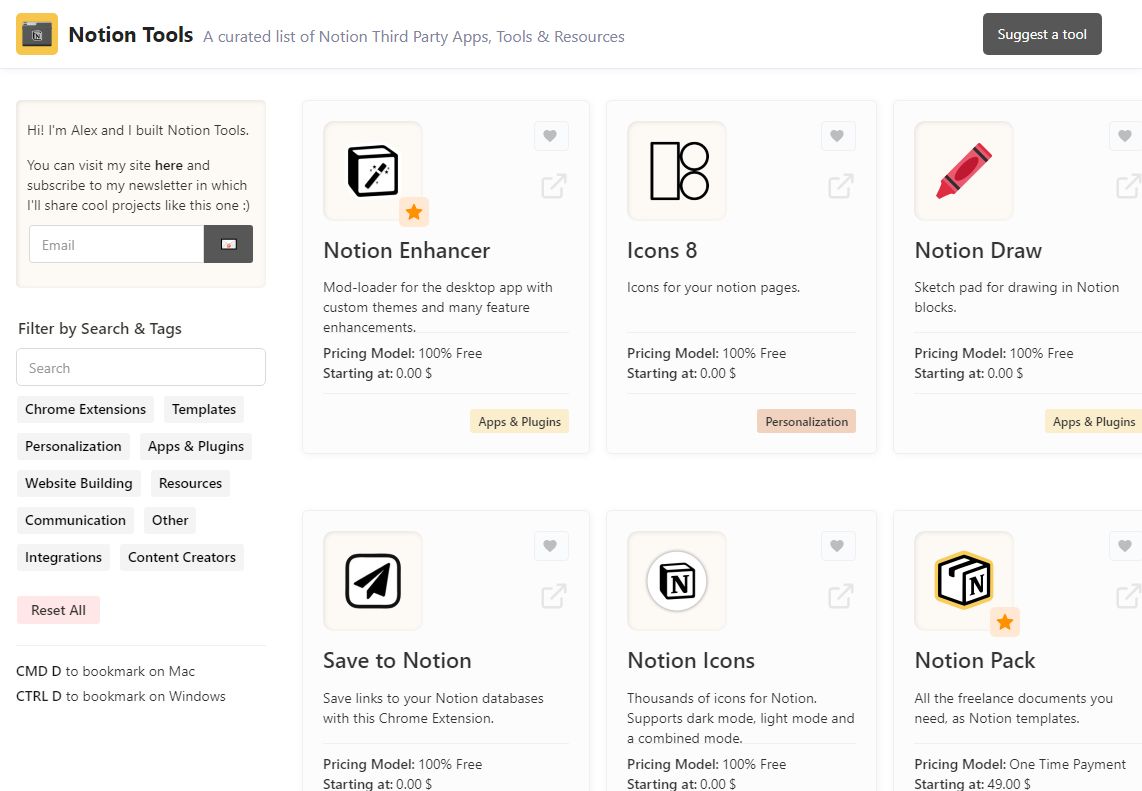
Task: Select 'Hi! I'm Alex and I built Notion Tools.'
Action: [x=138, y=130]
